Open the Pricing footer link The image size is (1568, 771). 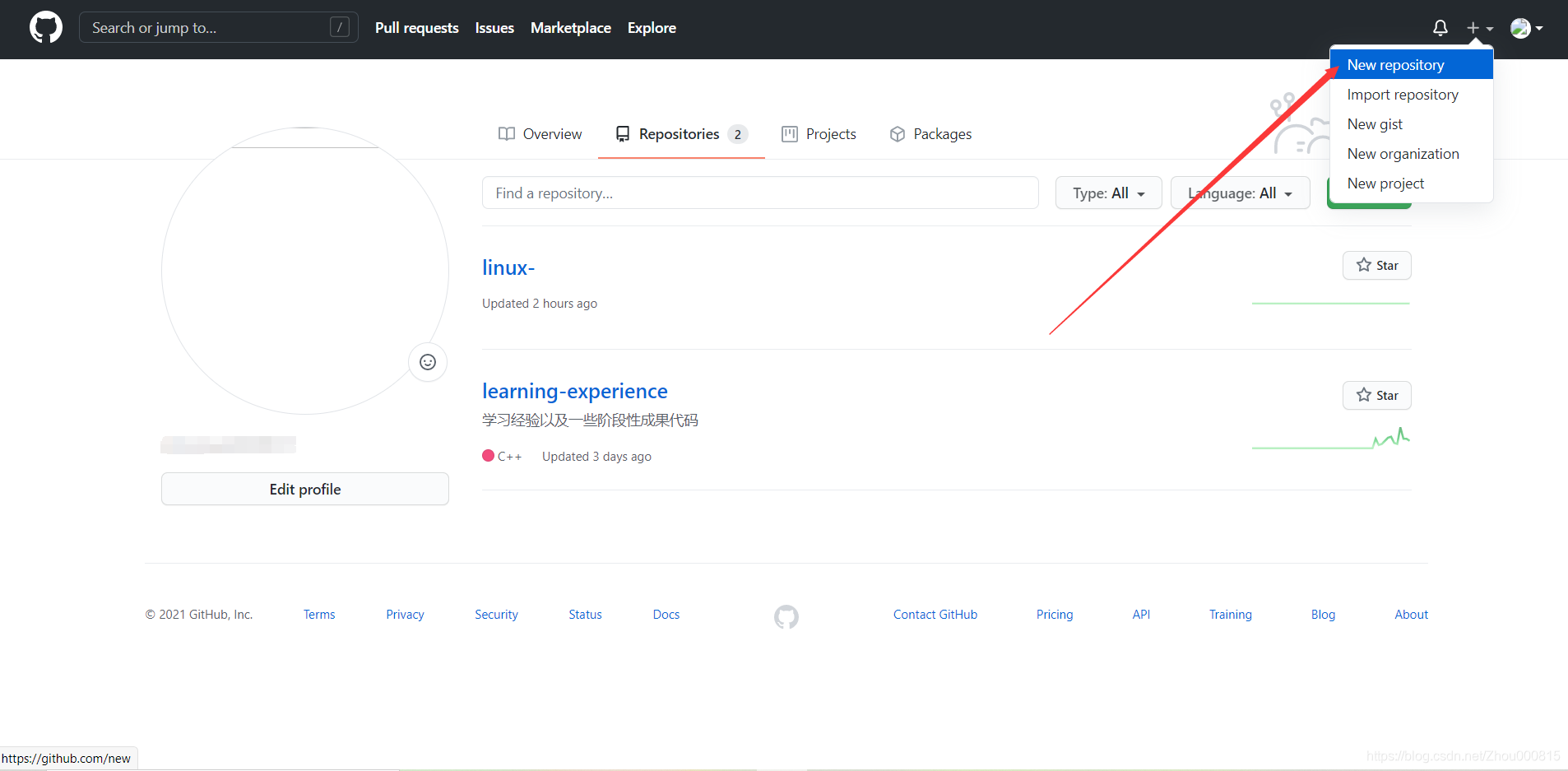click(x=1055, y=615)
